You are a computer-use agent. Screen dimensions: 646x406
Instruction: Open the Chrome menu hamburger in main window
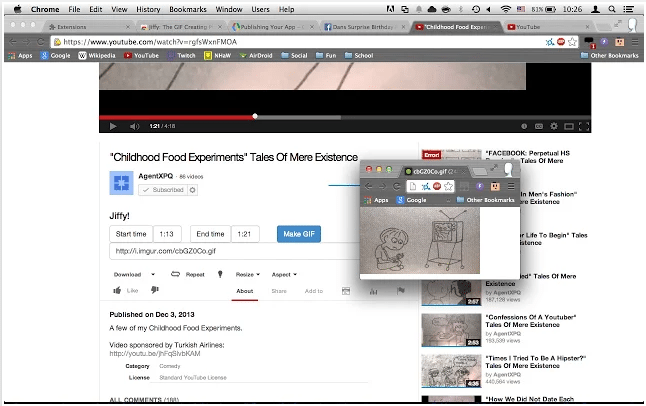click(x=635, y=42)
